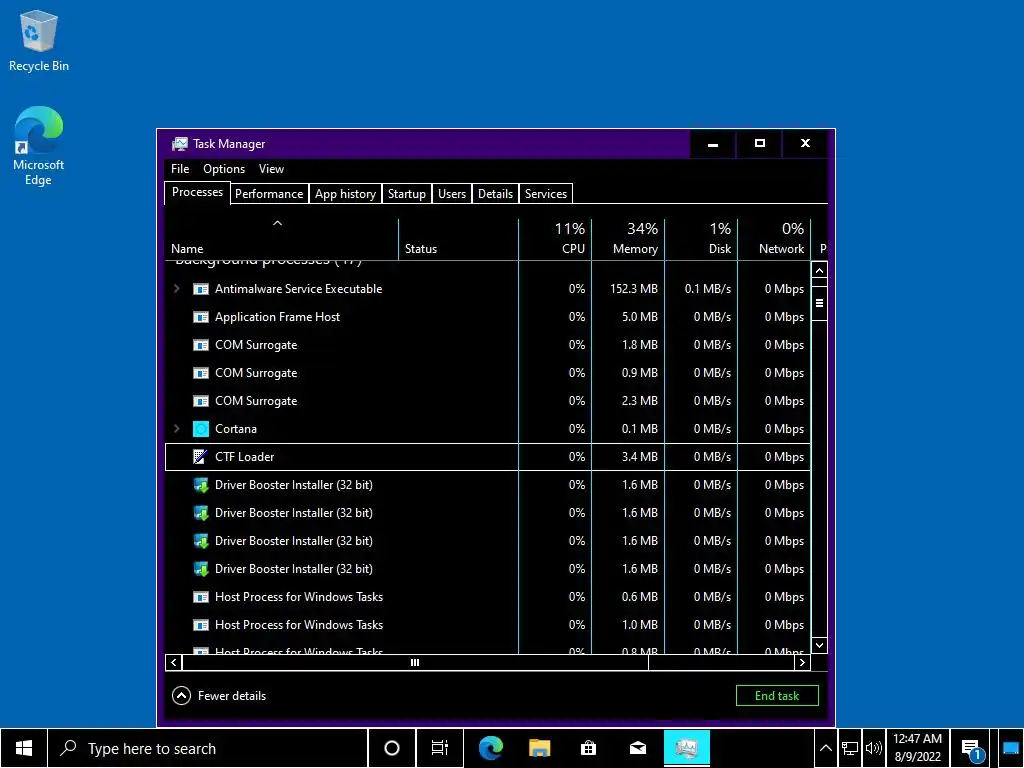This screenshot has height=768, width=1024.
Task: Click the horizontal scrollbar thumb
Action: 415,663
